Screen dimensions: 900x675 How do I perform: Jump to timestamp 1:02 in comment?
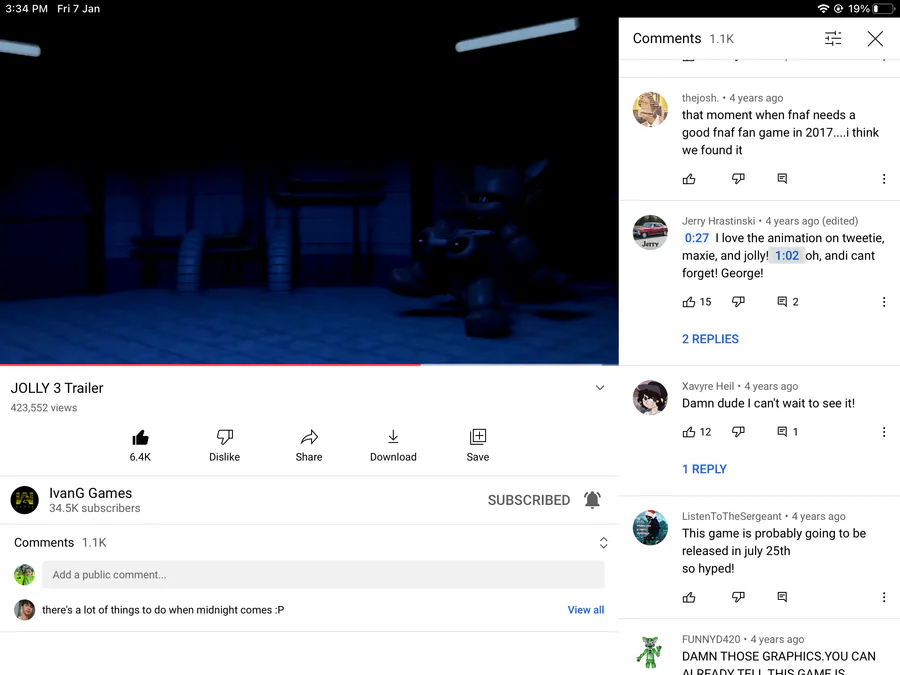tap(787, 255)
